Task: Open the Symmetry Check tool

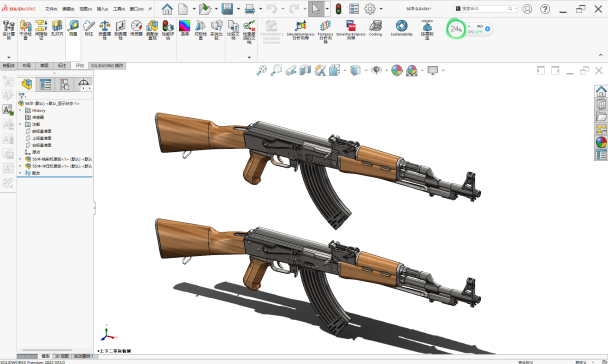Action: pyautogui.click(x=200, y=30)
